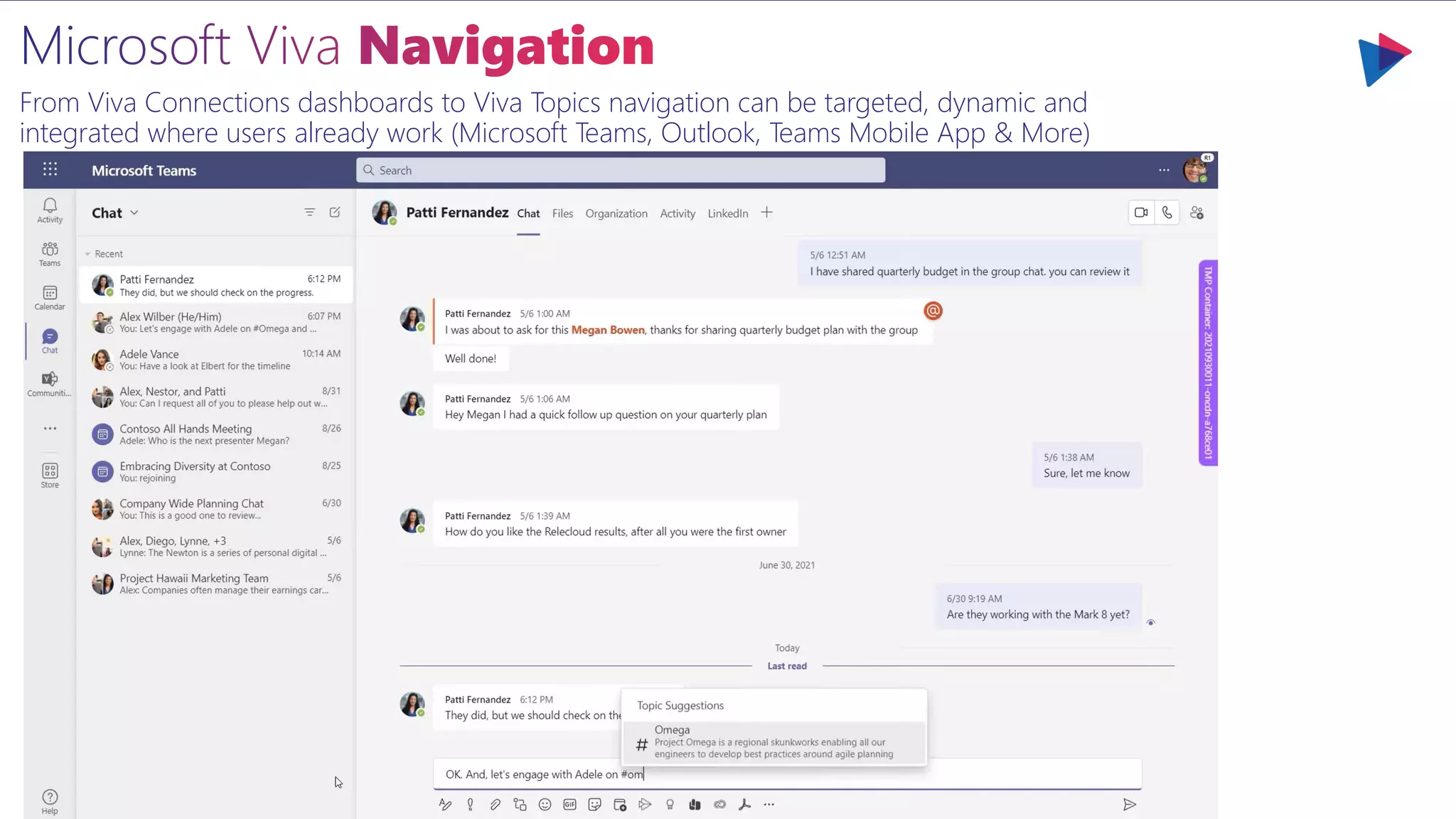Open the Approvals icon in compose toolbar
Image resolution: width=1456 pixels, height=819 pixels.
point(695,804)
